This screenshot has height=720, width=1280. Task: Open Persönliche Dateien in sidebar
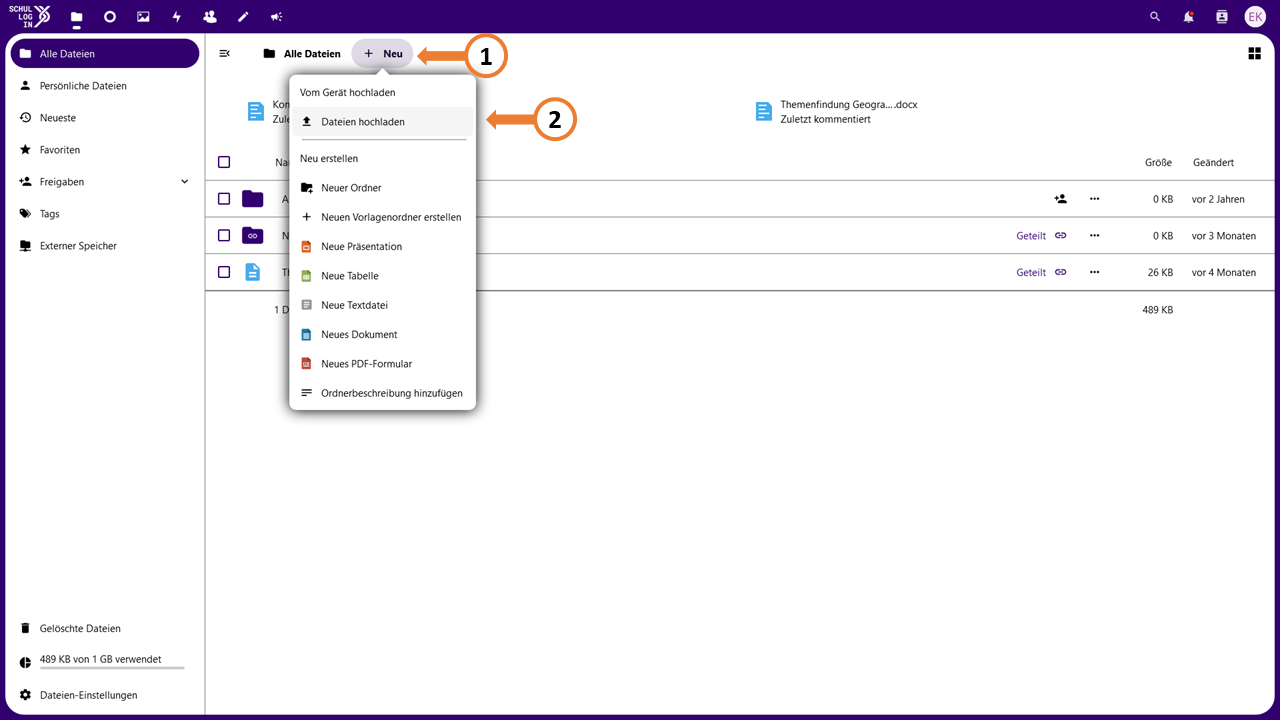105,86
